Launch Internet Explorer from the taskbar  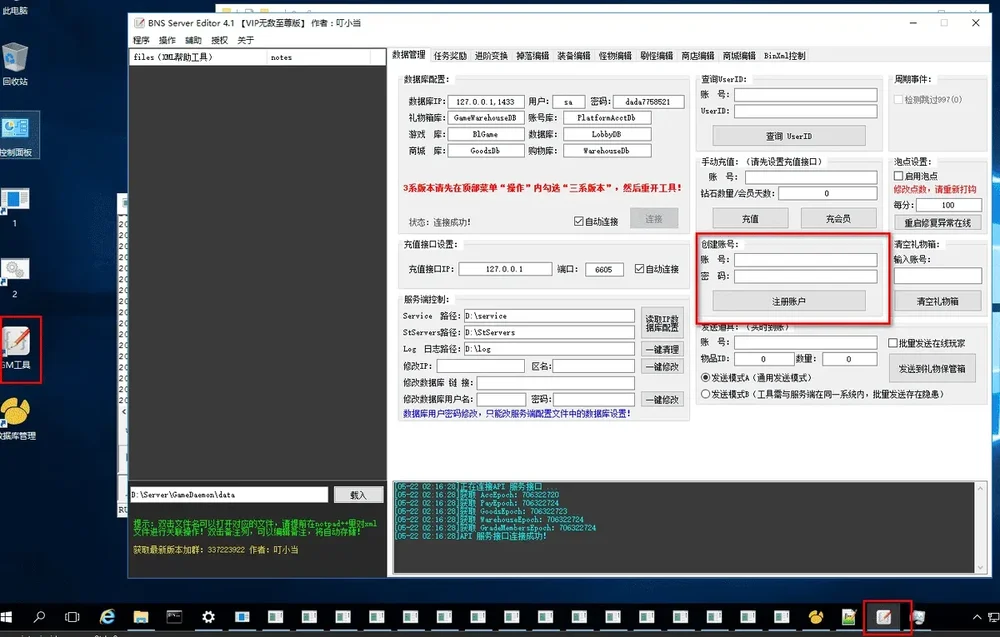(107, 617)
